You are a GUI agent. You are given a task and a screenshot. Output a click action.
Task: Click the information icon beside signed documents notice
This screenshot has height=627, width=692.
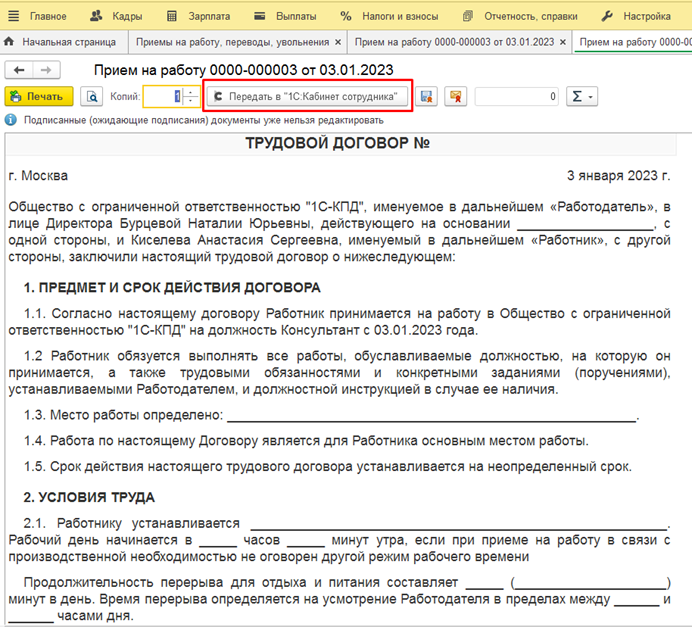click(10, 120)
